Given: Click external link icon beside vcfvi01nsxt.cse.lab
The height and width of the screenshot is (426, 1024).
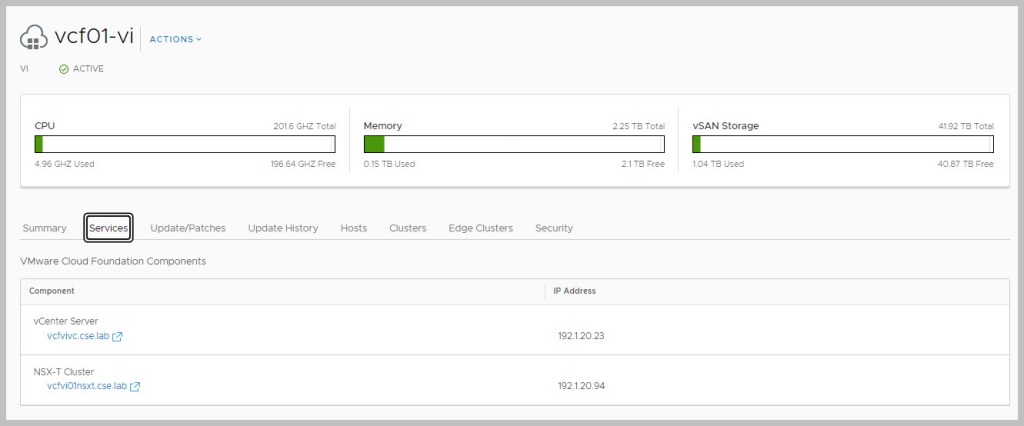Looking at the screenshot, I should (x=135, y=386).
